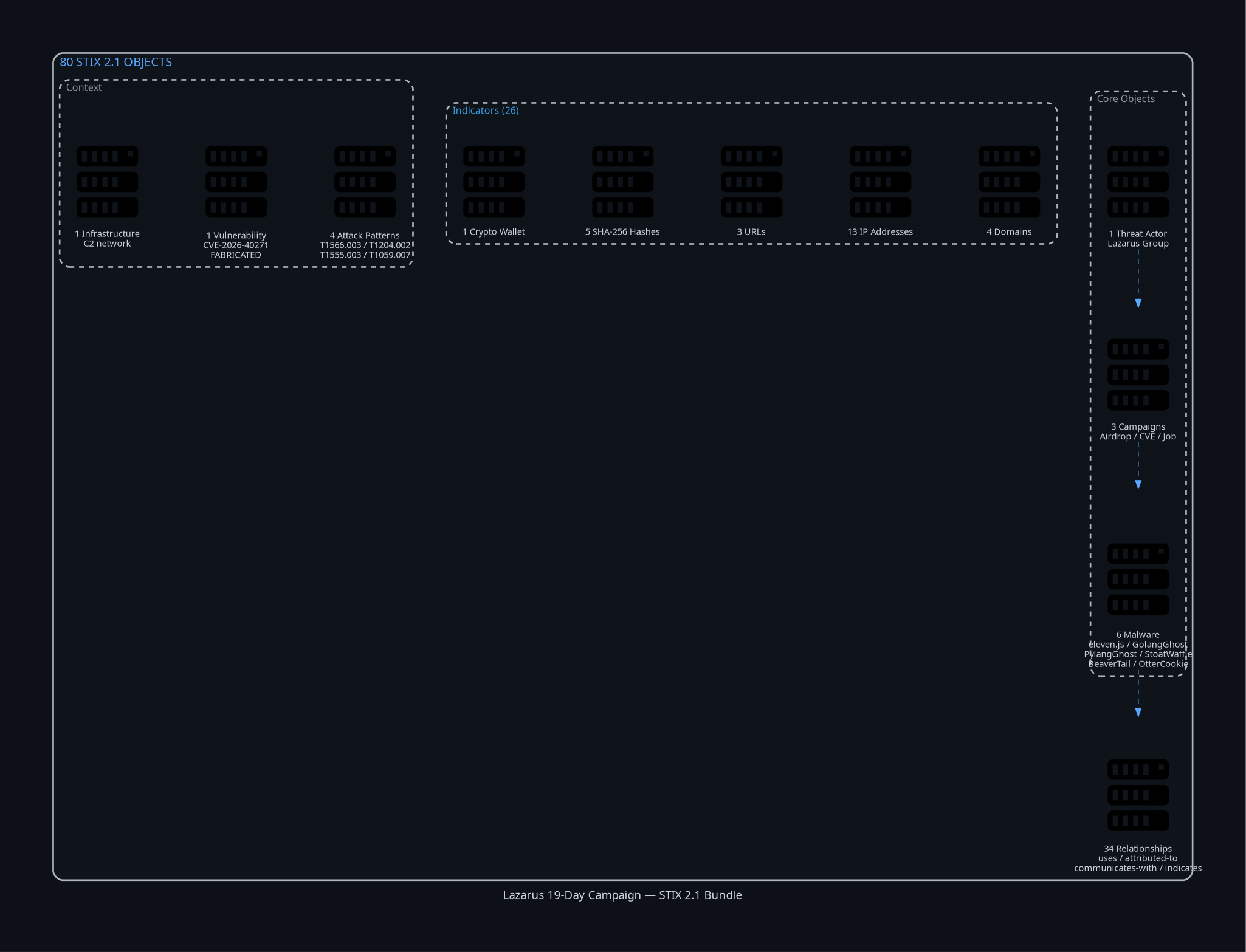Click the Infrastructure C2 network server icon
This screenshot has height=952, width=1246.
[x=107, y=182]
